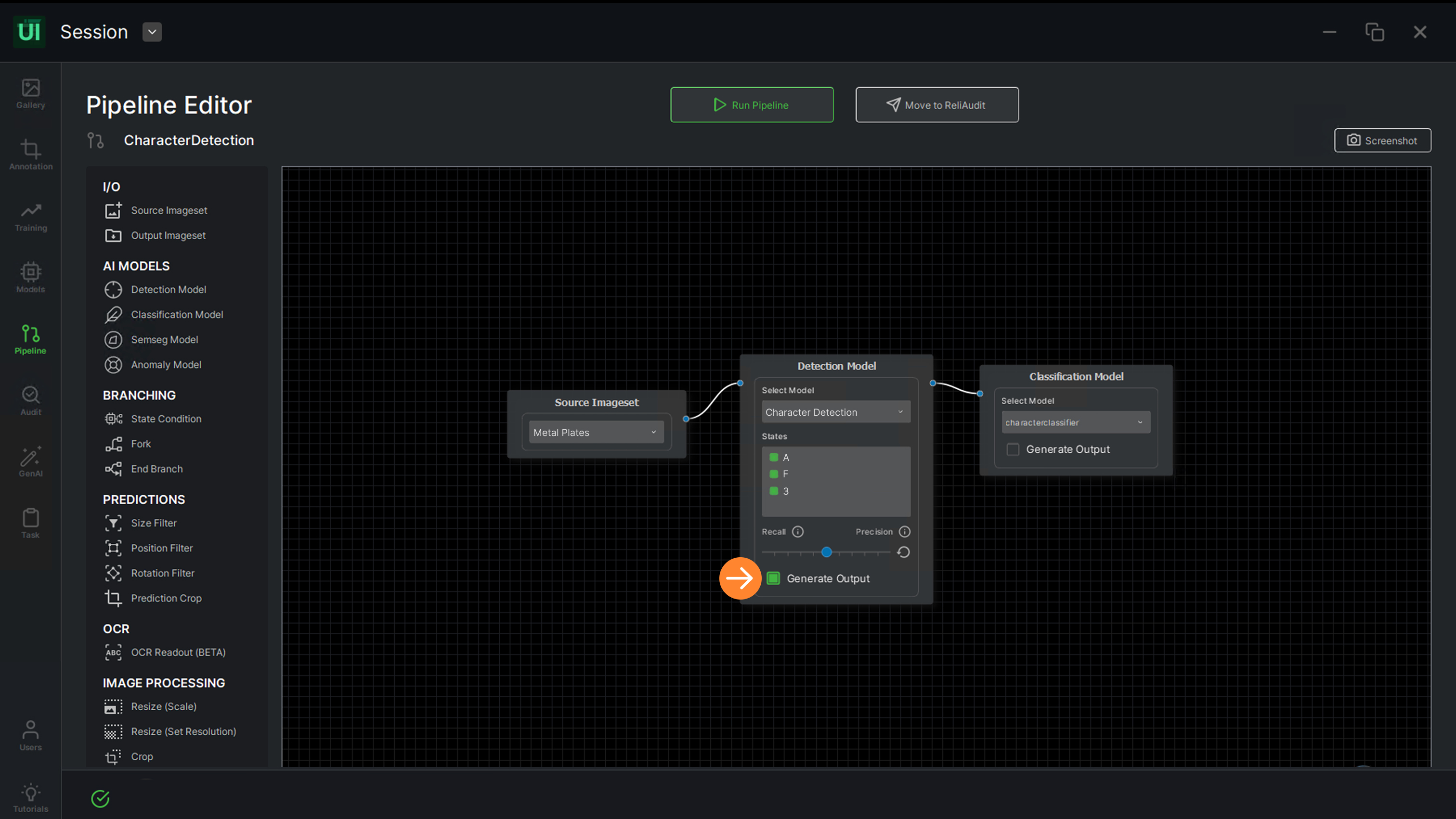This screenshot has width=1456, height=819.
Task: Open GenAI magic wand icon
Action: [x=30, y=462]
